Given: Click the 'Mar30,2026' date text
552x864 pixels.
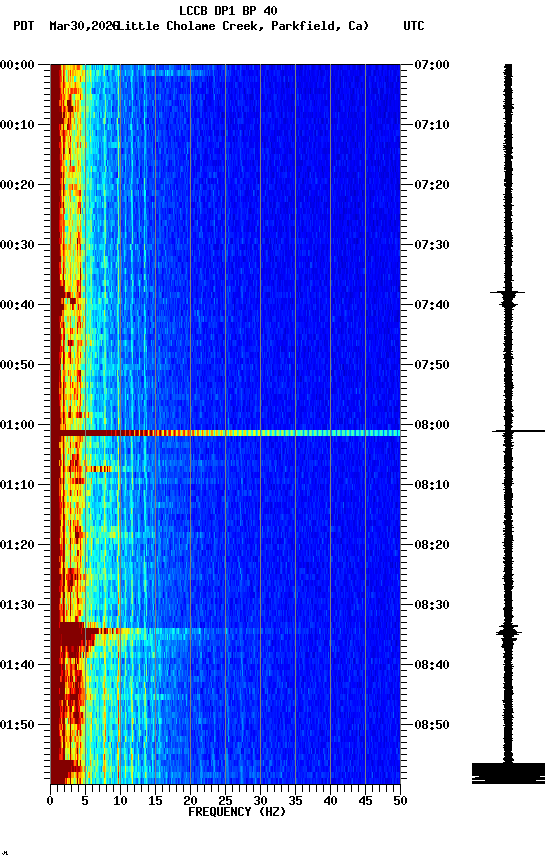Looking at the screenshot, I should (83, 26).
